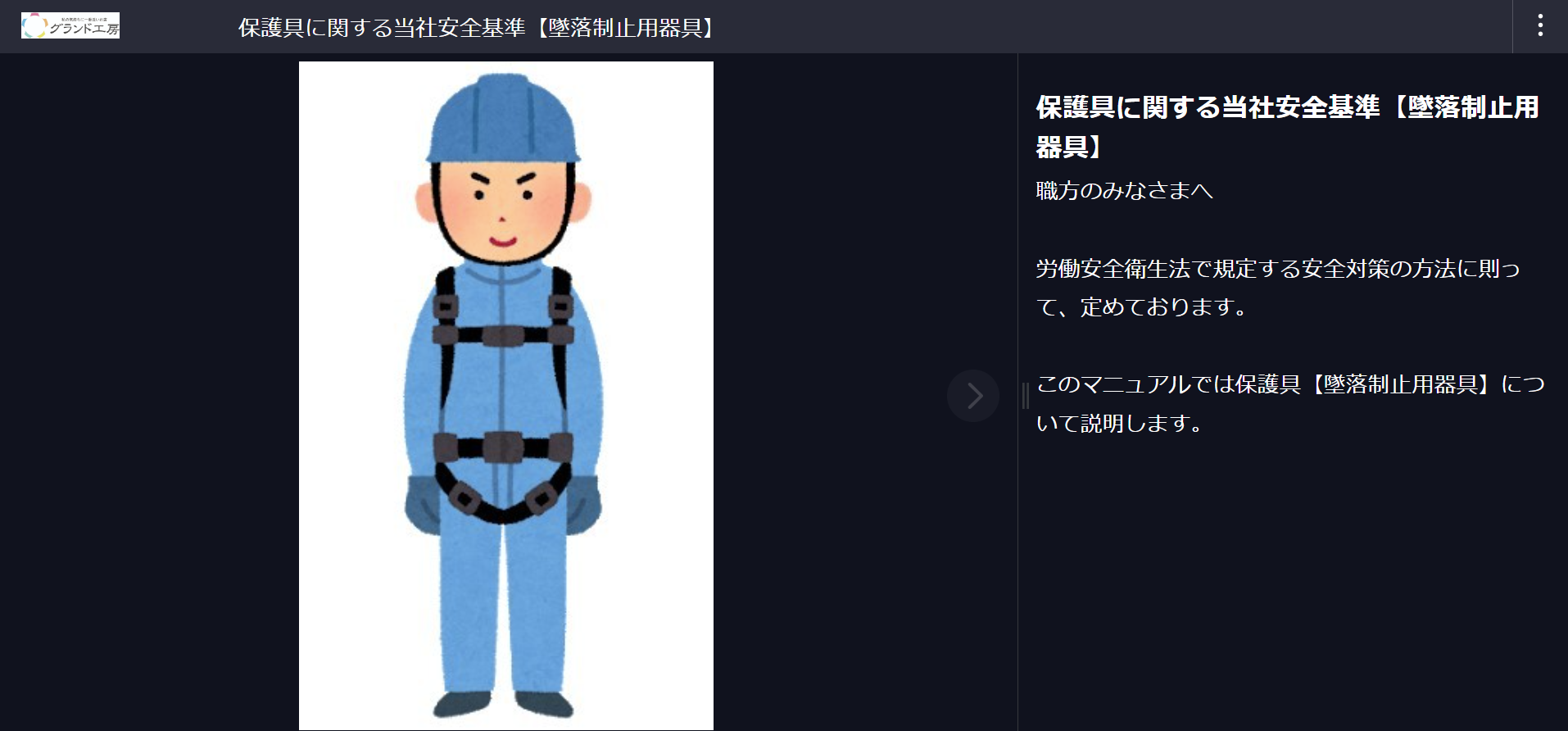Click the paragraph starting このマニュアルでは保護具
Image resolution: width=1568 pixels, height=731 pixels.
pyautogui.click(x=1290, y=403)
